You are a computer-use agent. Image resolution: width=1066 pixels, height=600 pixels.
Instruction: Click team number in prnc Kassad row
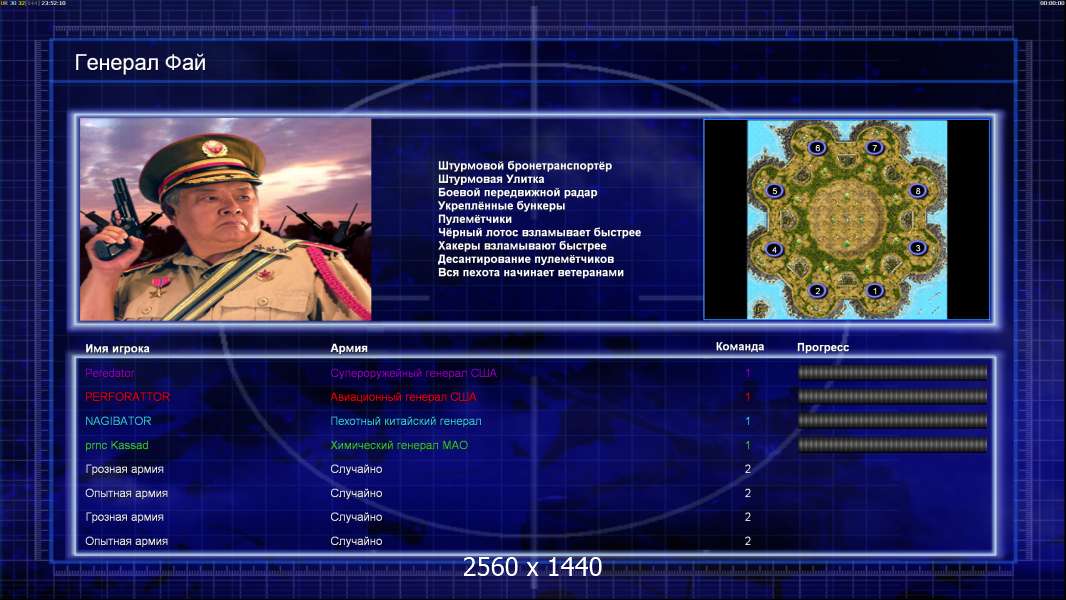(x=747, y=446)
